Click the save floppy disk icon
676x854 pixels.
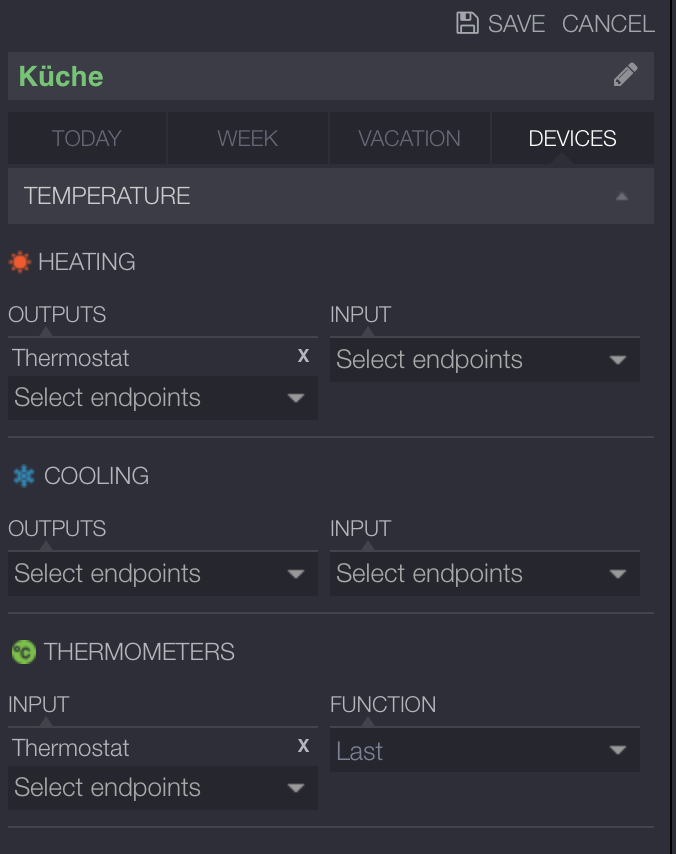[x=467, y=23]
